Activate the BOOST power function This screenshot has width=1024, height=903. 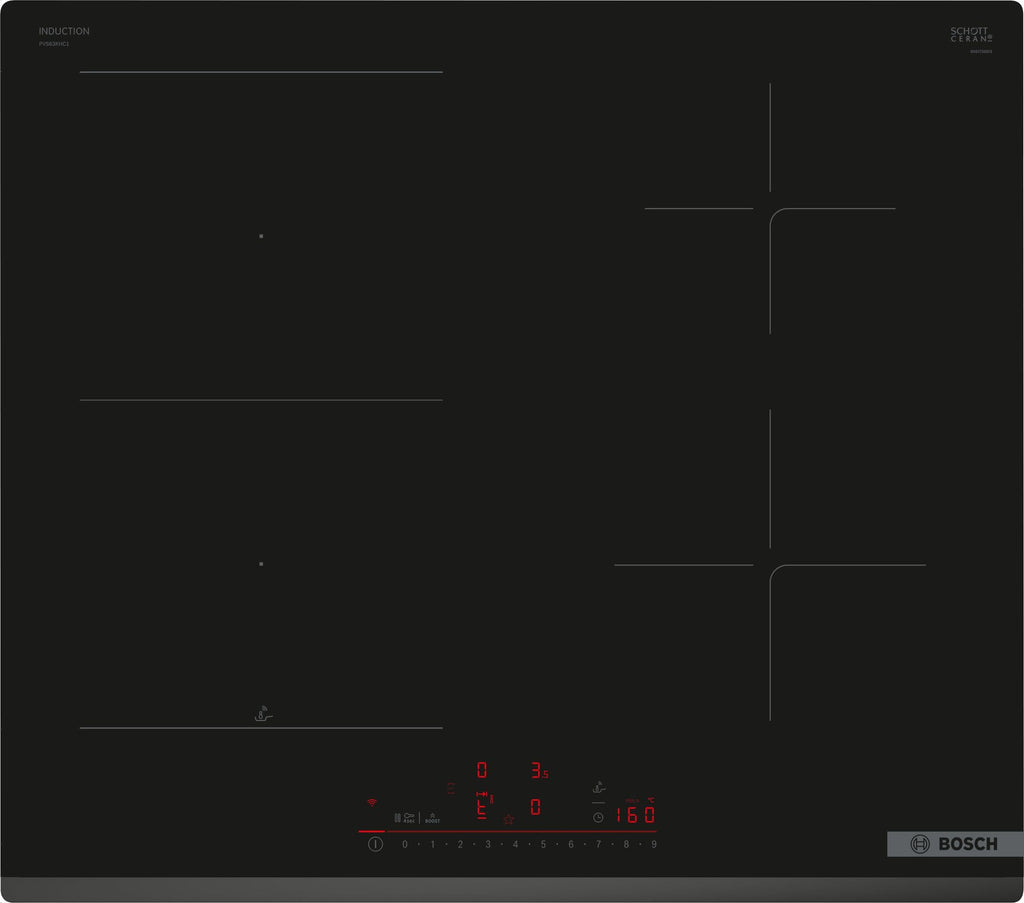tap(432, 818)
